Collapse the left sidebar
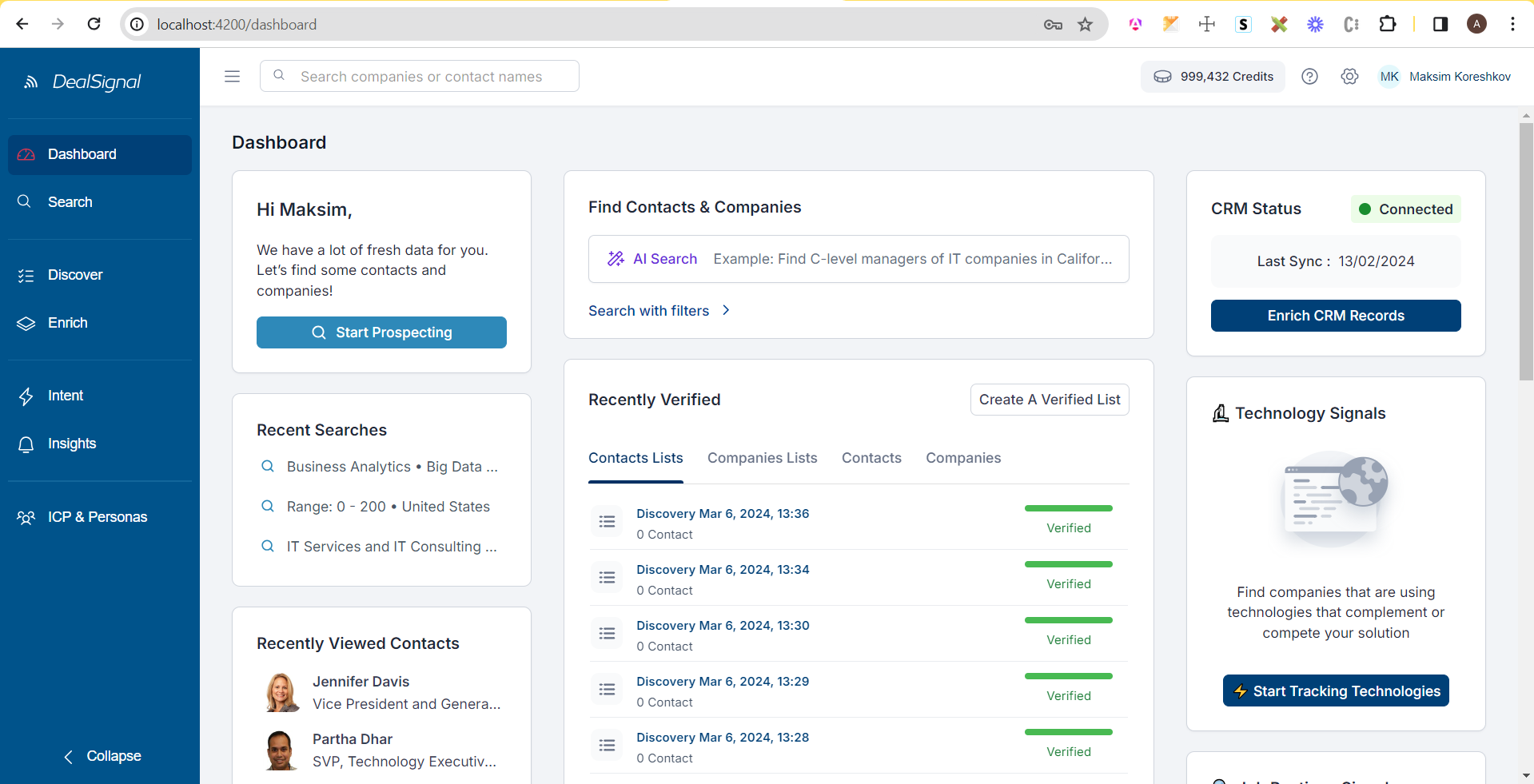Viewport: 1534px width, 784px height. (x=101, y=756)
